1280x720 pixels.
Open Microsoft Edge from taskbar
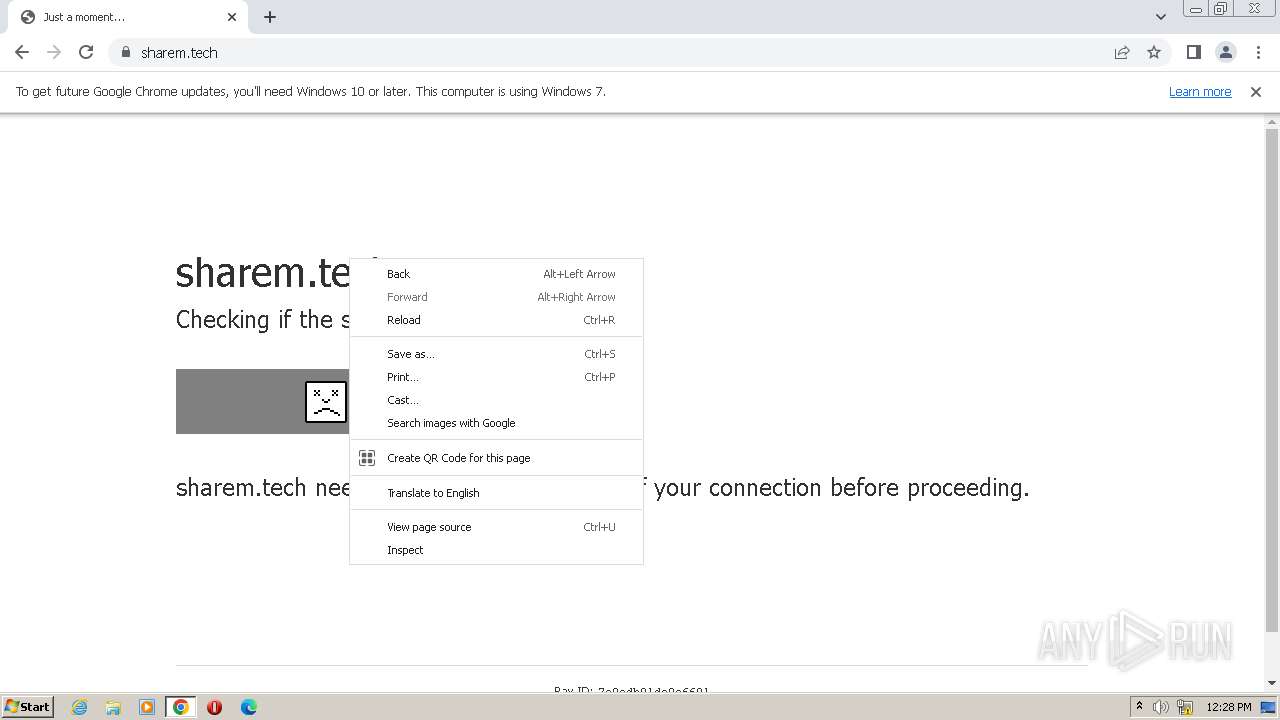point(249,707)
